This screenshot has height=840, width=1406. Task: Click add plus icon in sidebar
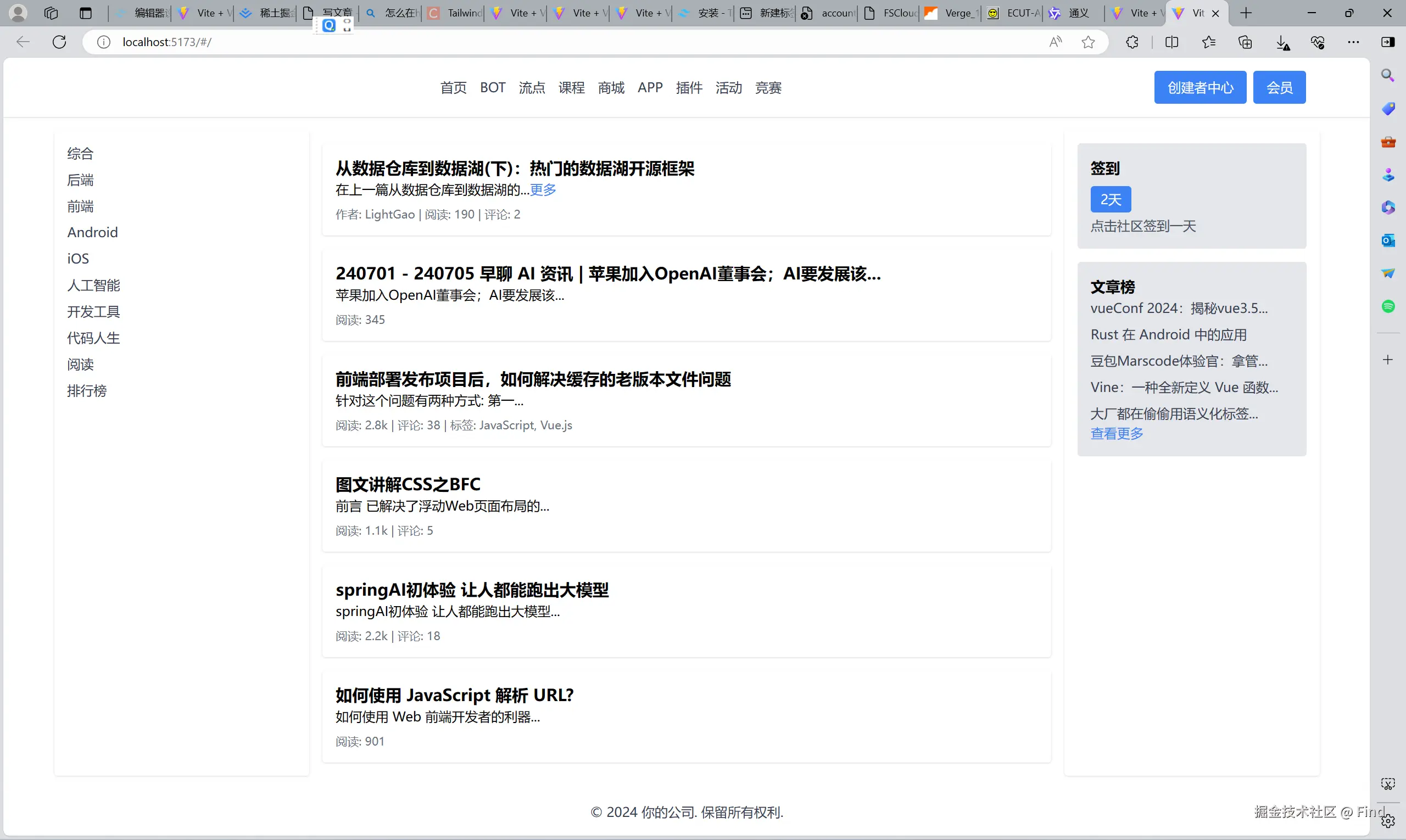pyautogui.click(x=1387, y=360)
